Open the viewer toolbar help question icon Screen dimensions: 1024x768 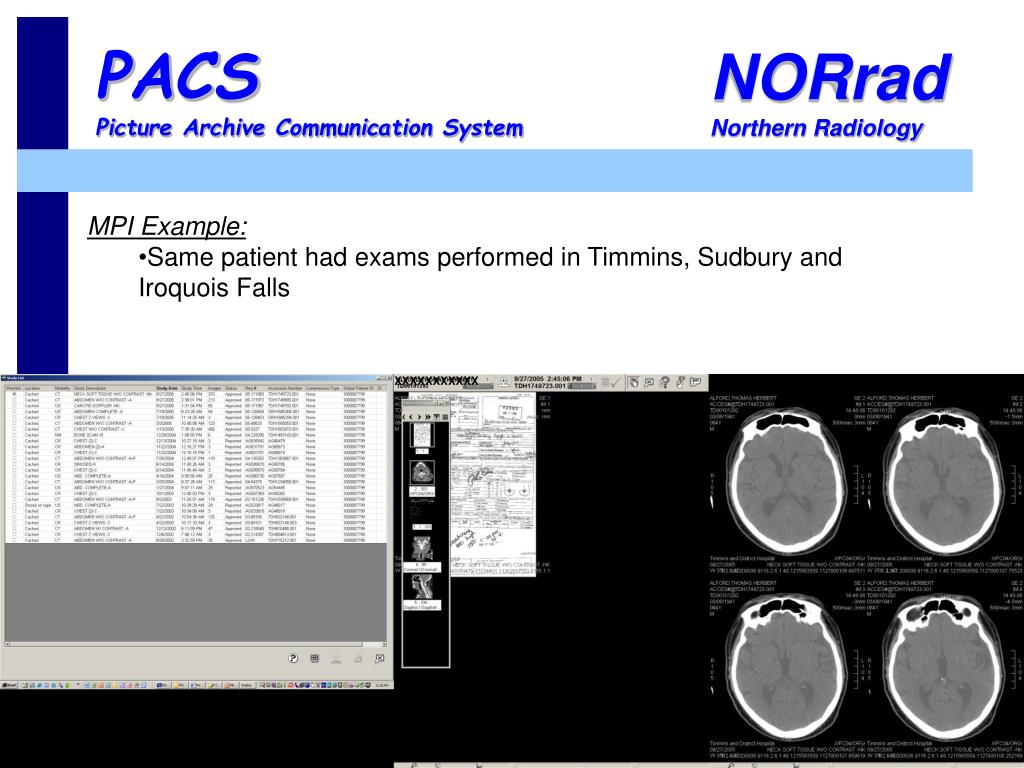click(665, 383)
